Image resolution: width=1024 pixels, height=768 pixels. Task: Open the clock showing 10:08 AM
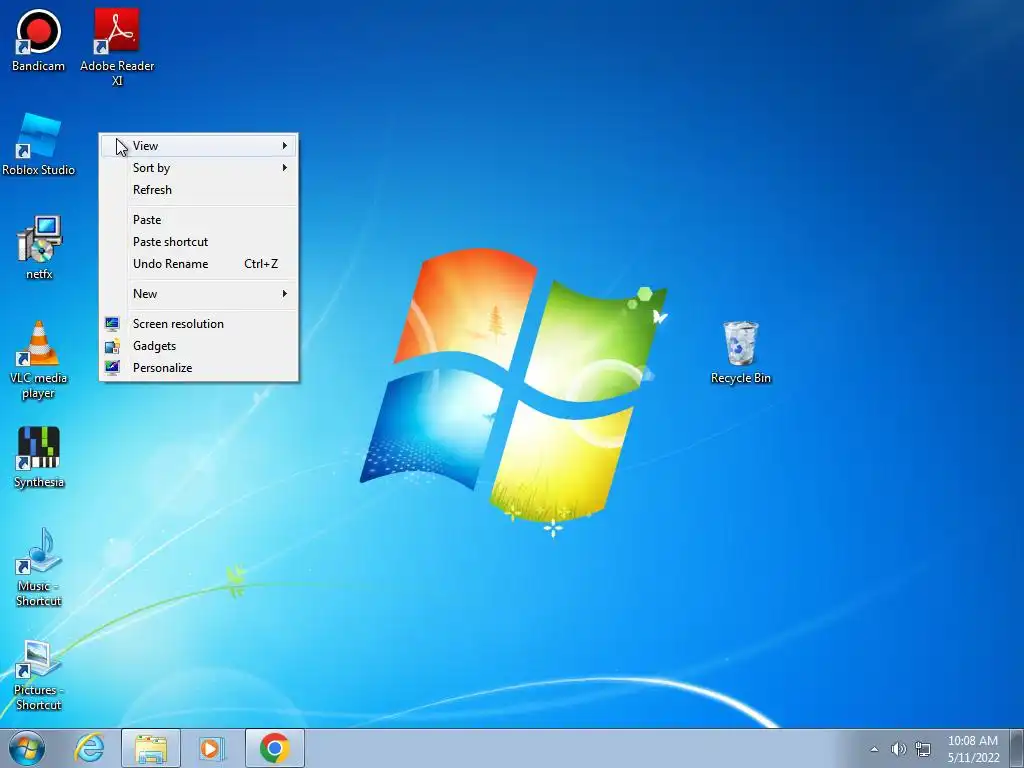tap(972, 741)
